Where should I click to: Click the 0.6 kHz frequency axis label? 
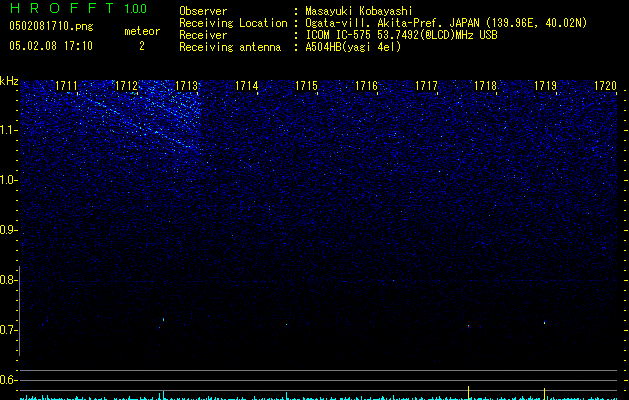[x=8, y=380]
